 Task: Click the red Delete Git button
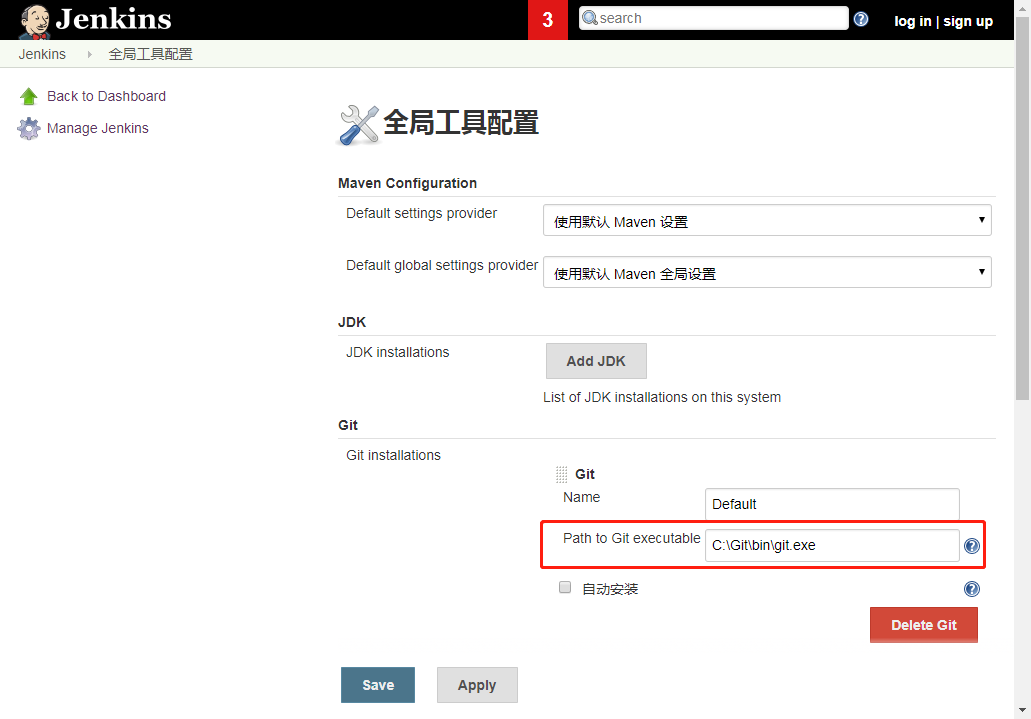click(x=924, y=625)
